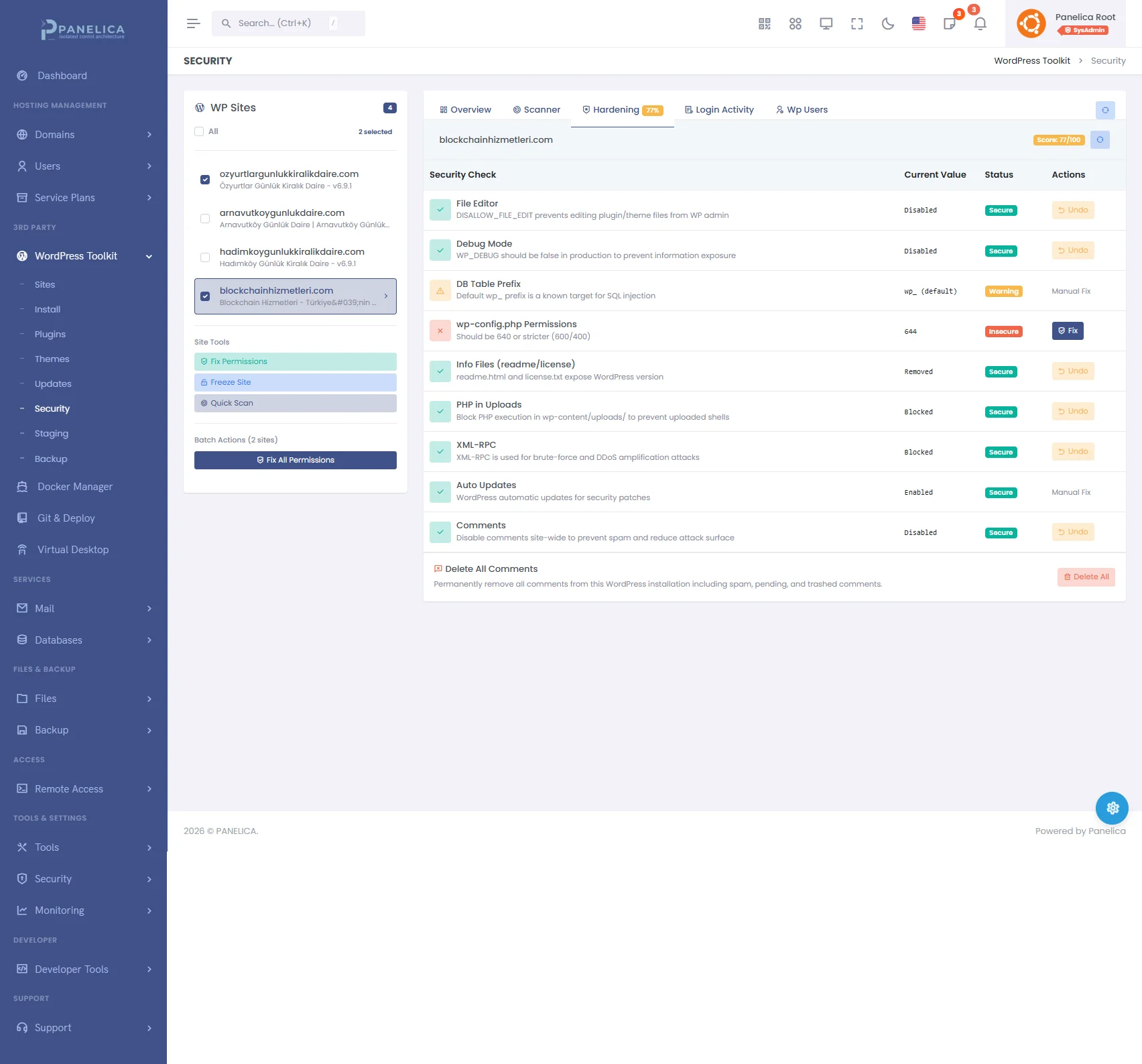The image size is (1142, 1064).
Task: Switch to the Scanner tab
Action: [536, 110]
